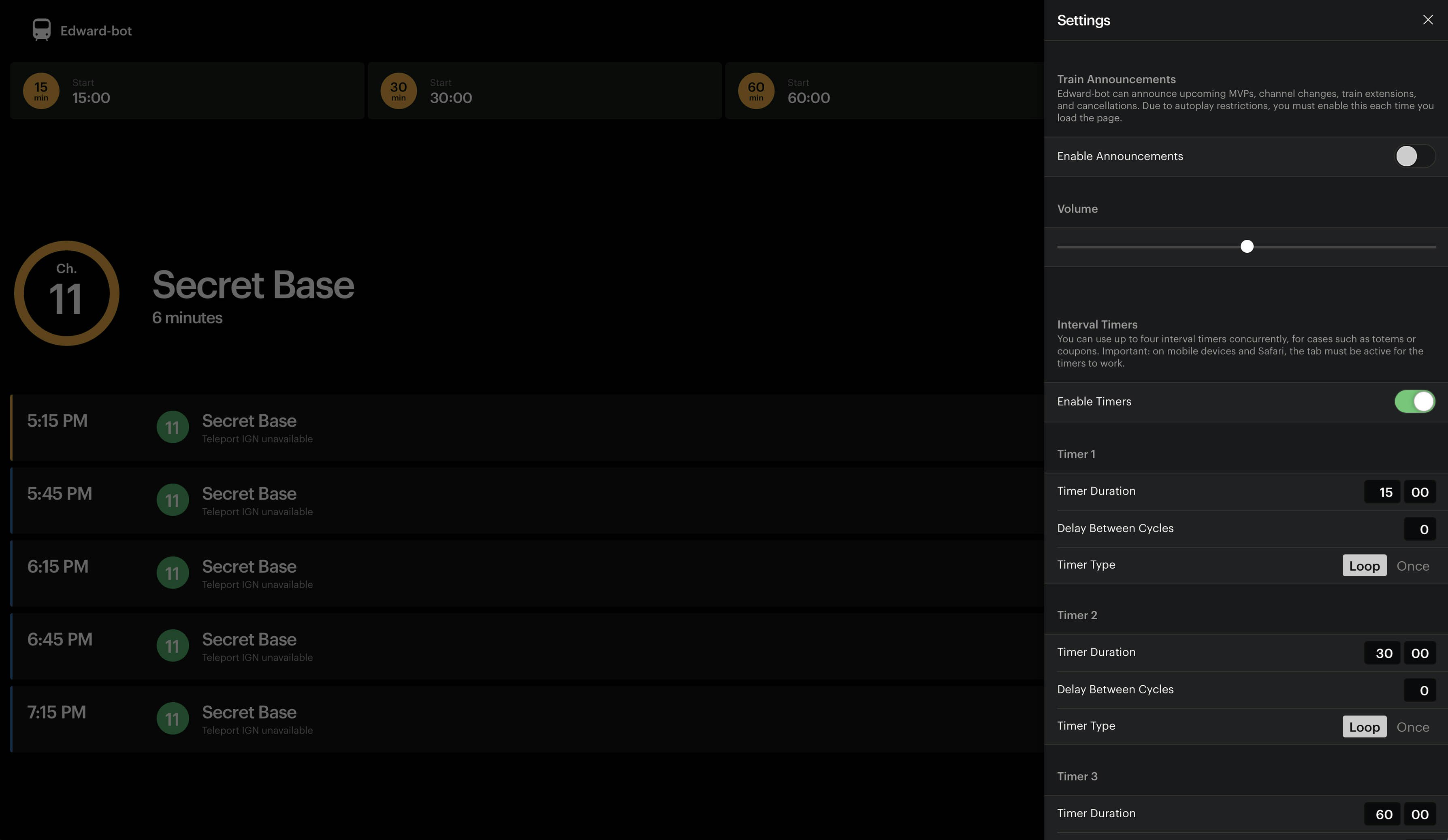Click the 30:00 start timer card

pyautogui.click(x=544, y=91)
